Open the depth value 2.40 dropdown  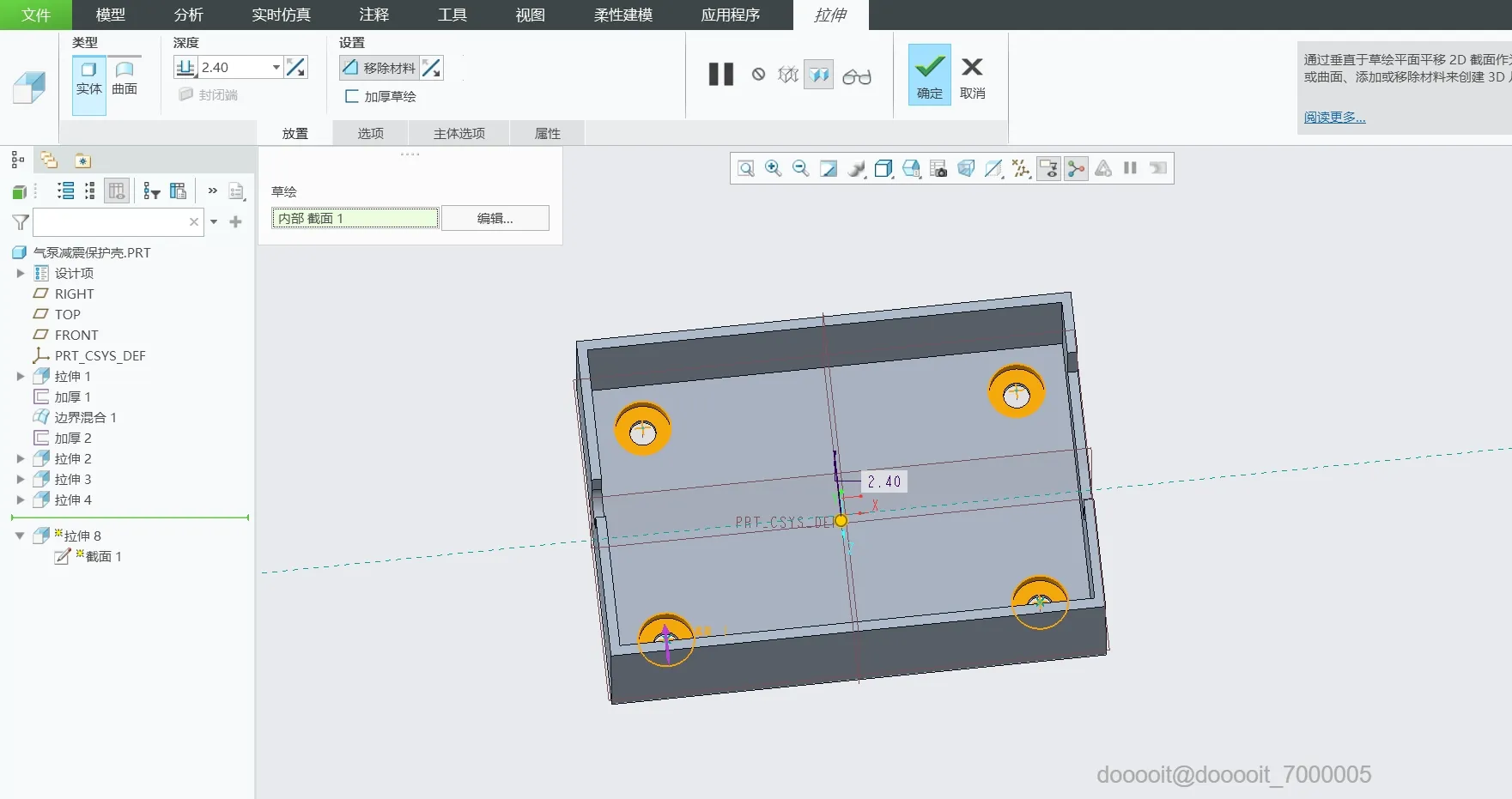276,67
